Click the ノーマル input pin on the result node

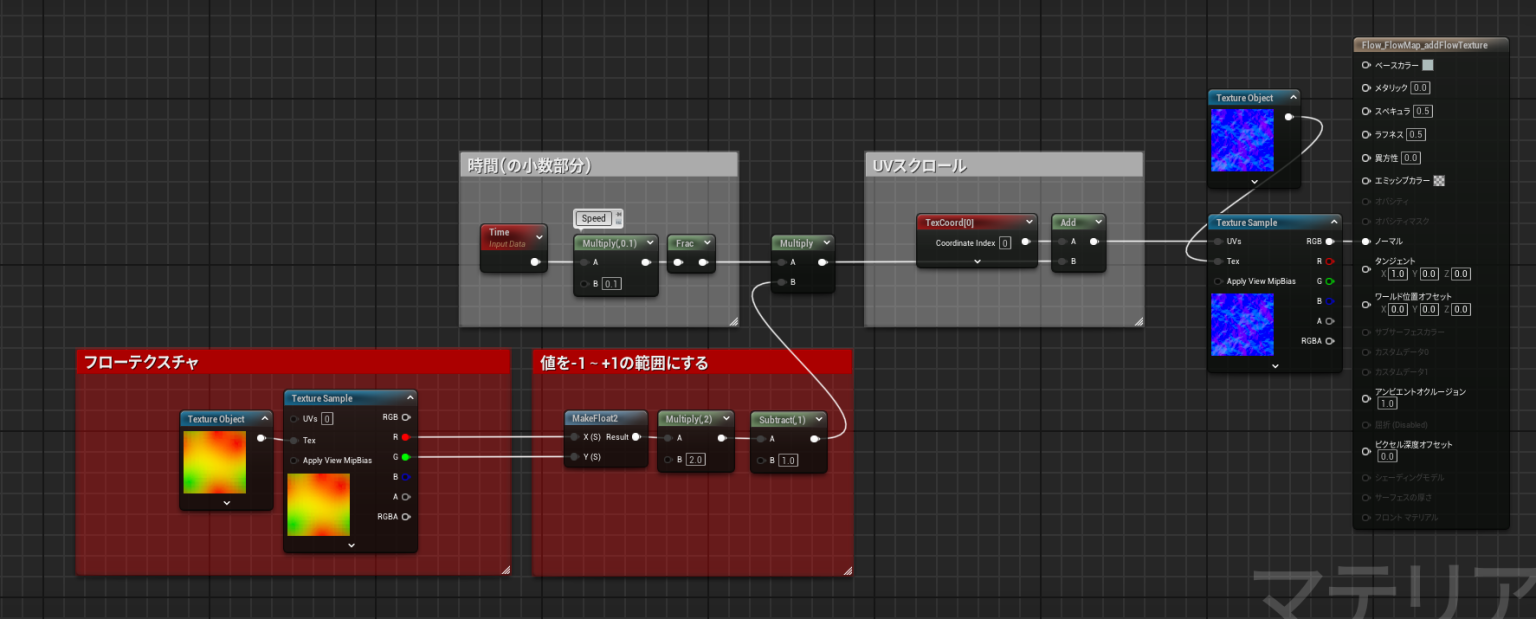[x=1366, y=241]
